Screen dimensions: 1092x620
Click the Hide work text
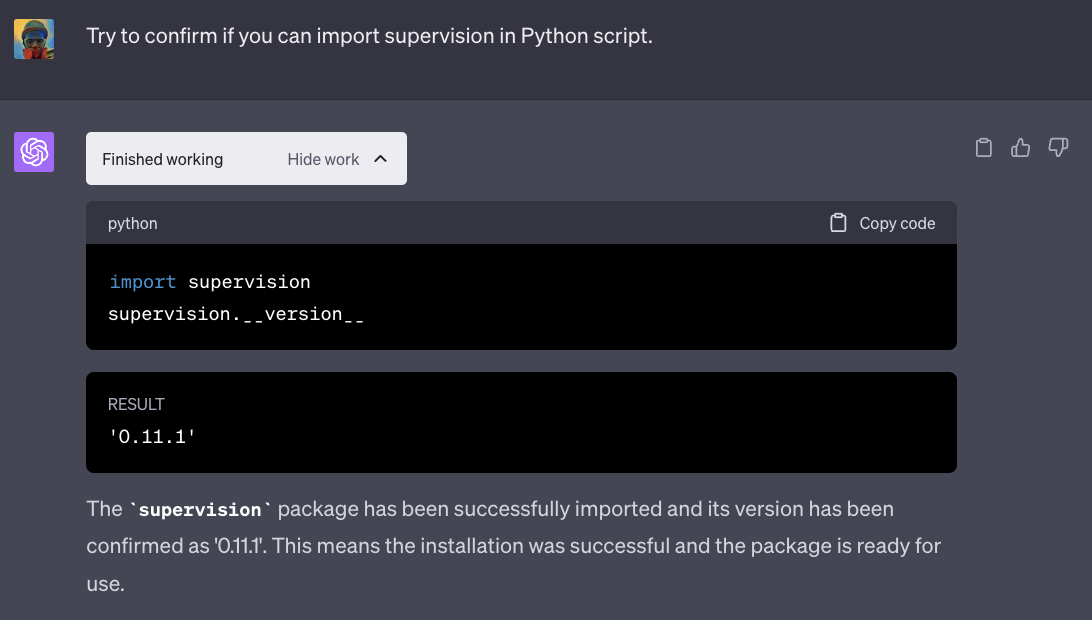point(323,159)
